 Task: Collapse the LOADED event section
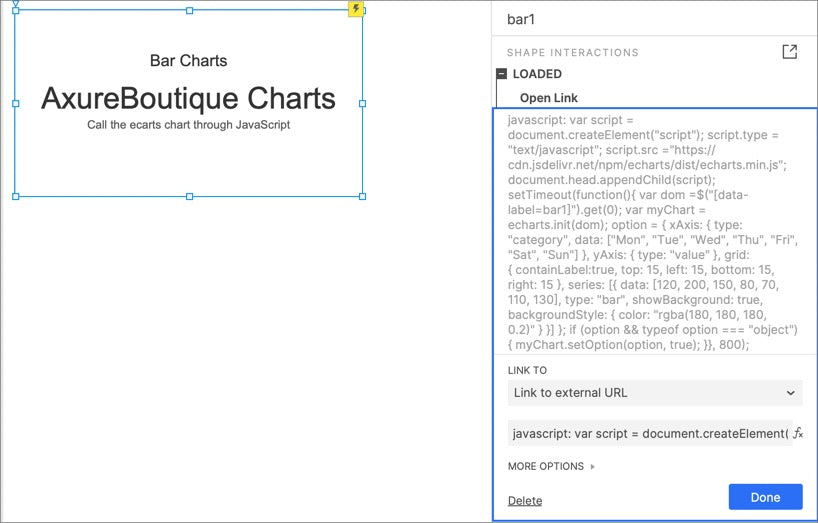[501, 74]
